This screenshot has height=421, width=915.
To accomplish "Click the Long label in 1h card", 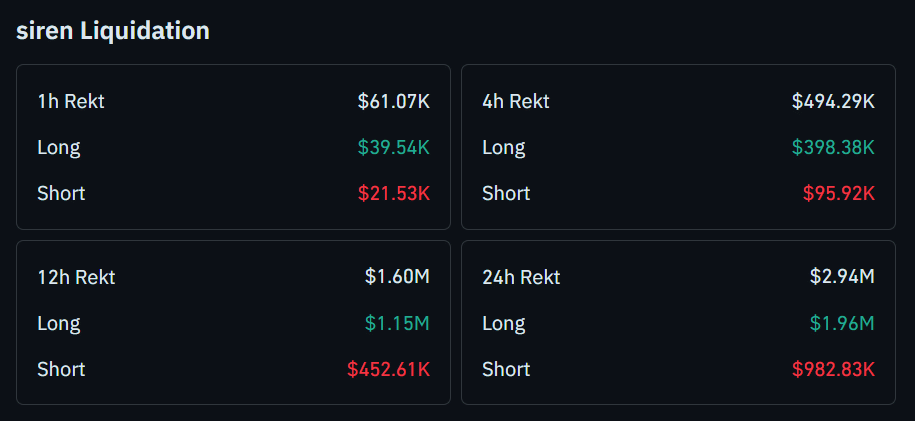I will (x=59, y=147).
